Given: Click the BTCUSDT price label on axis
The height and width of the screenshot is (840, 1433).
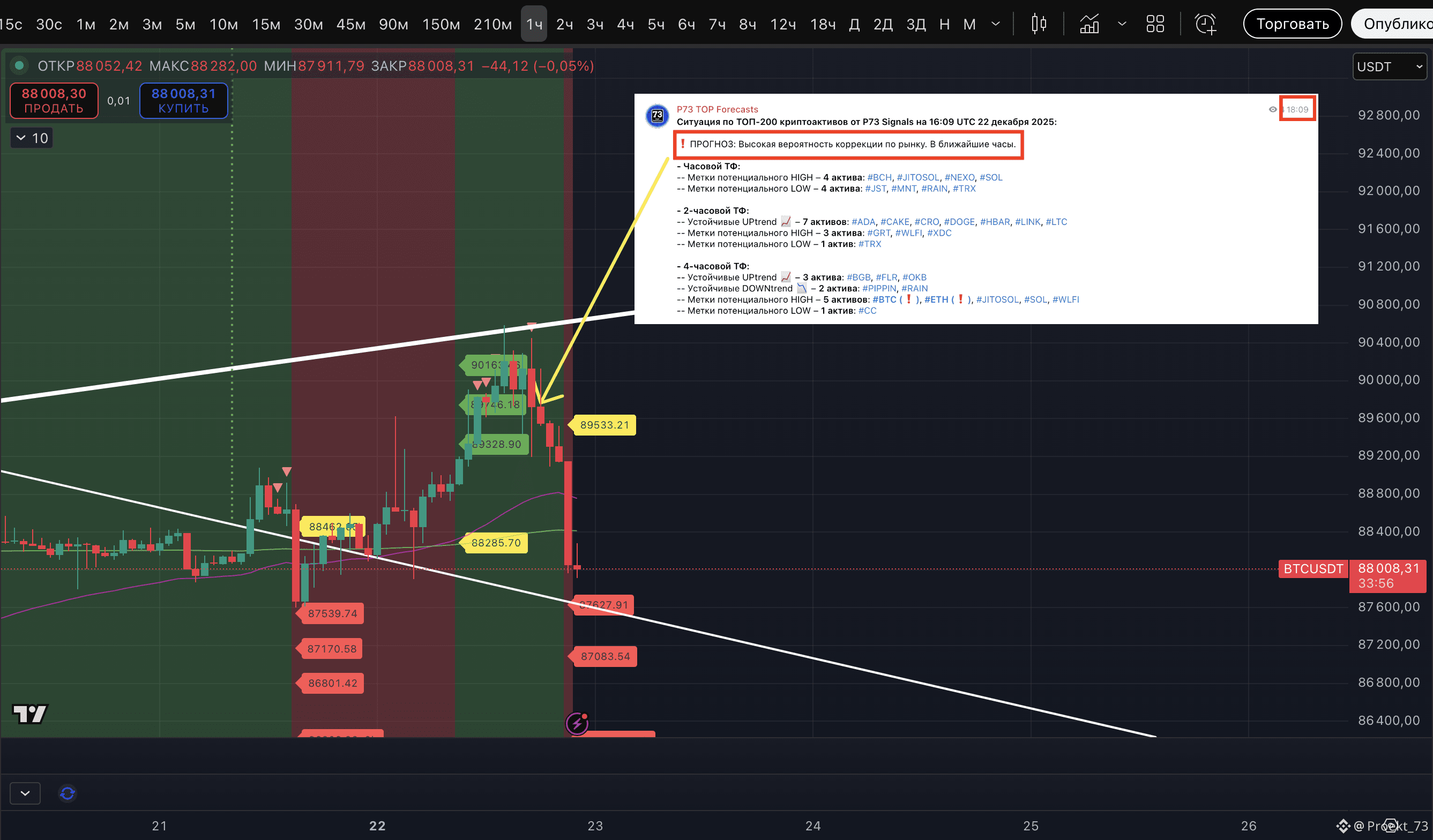Looking at the screenshot, I should pyautogui.click(x=1312, y=569).
